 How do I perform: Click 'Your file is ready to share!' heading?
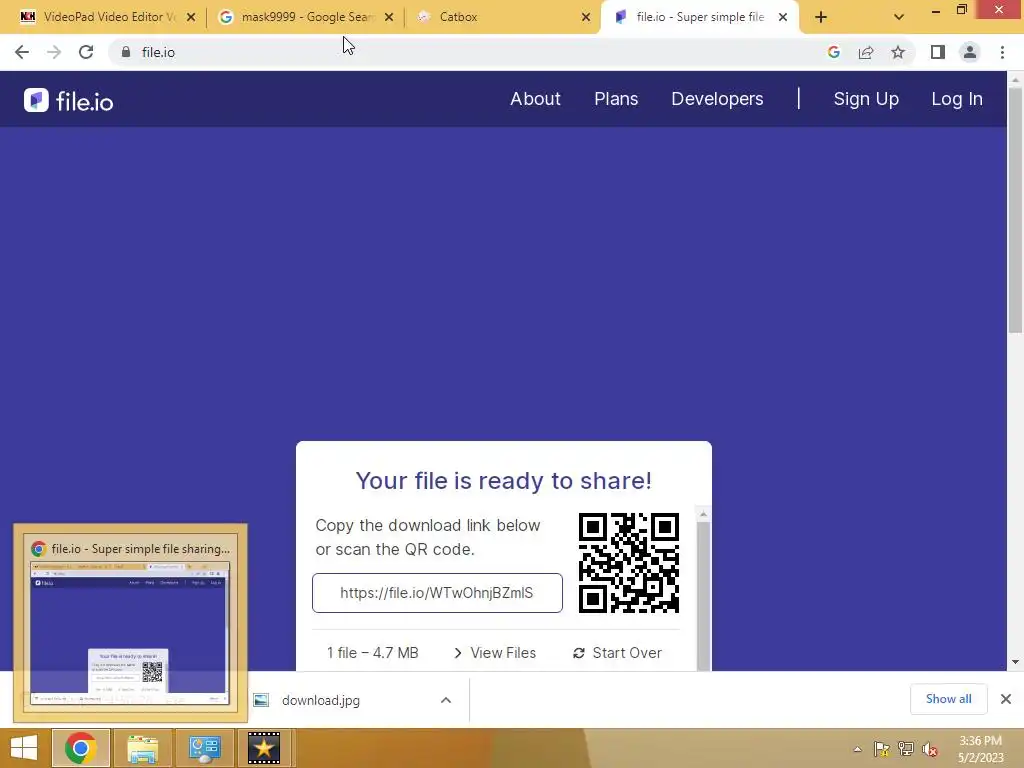point(504,481)
